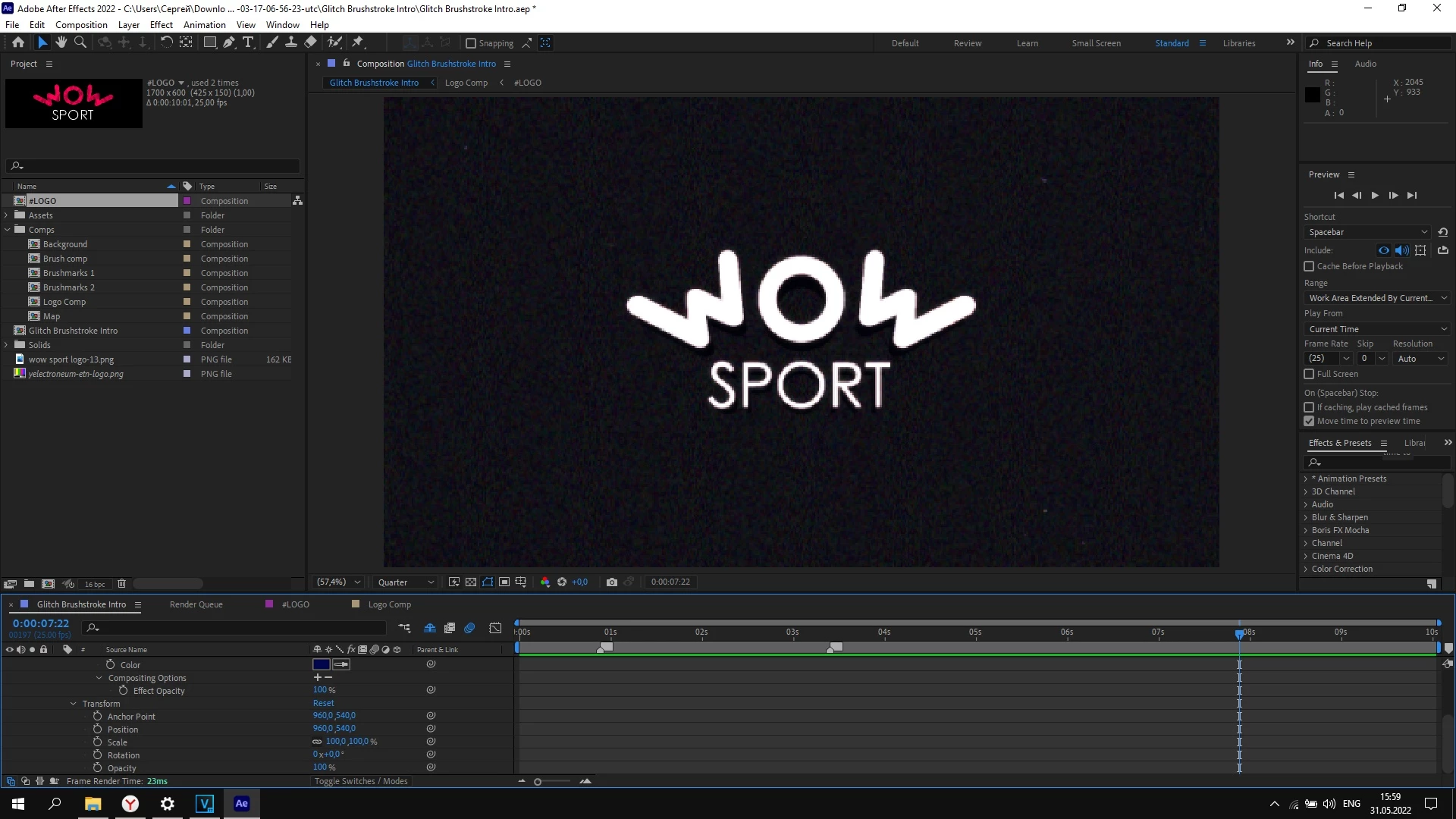Select the Zoom magnifier tool
This screenshot has height=819, width=1456.
80,42
